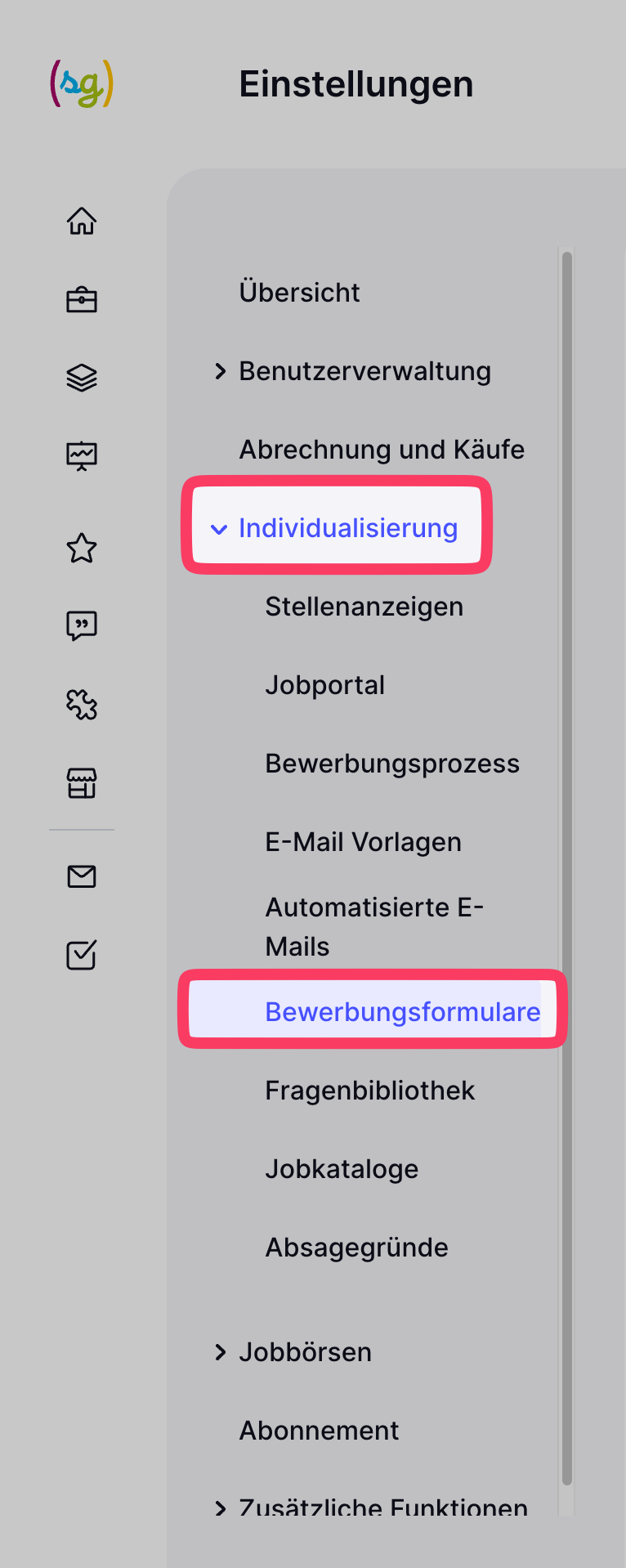Open the stacked layers icon
Image resolution: width=626 pixels, height=1568 pixels.
point(82,378)
